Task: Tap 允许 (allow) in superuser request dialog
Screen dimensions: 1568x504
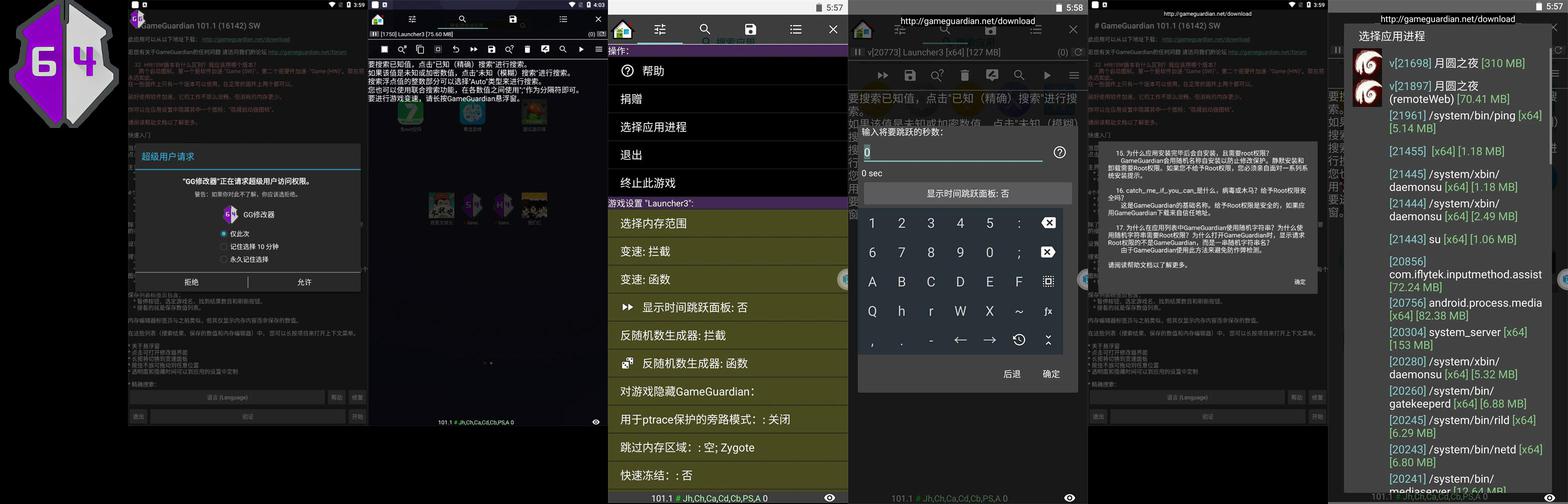Action: pos(304,282)
